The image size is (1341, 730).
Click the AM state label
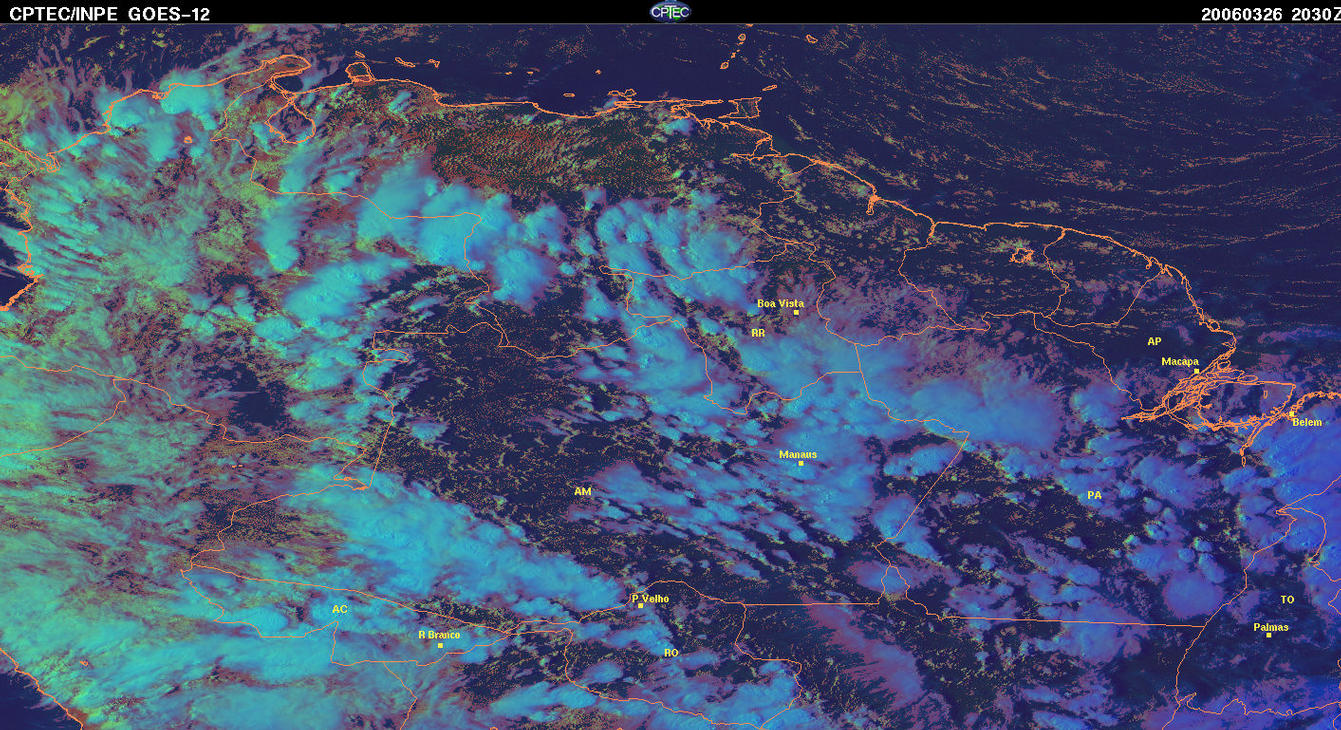pos(583,491)
